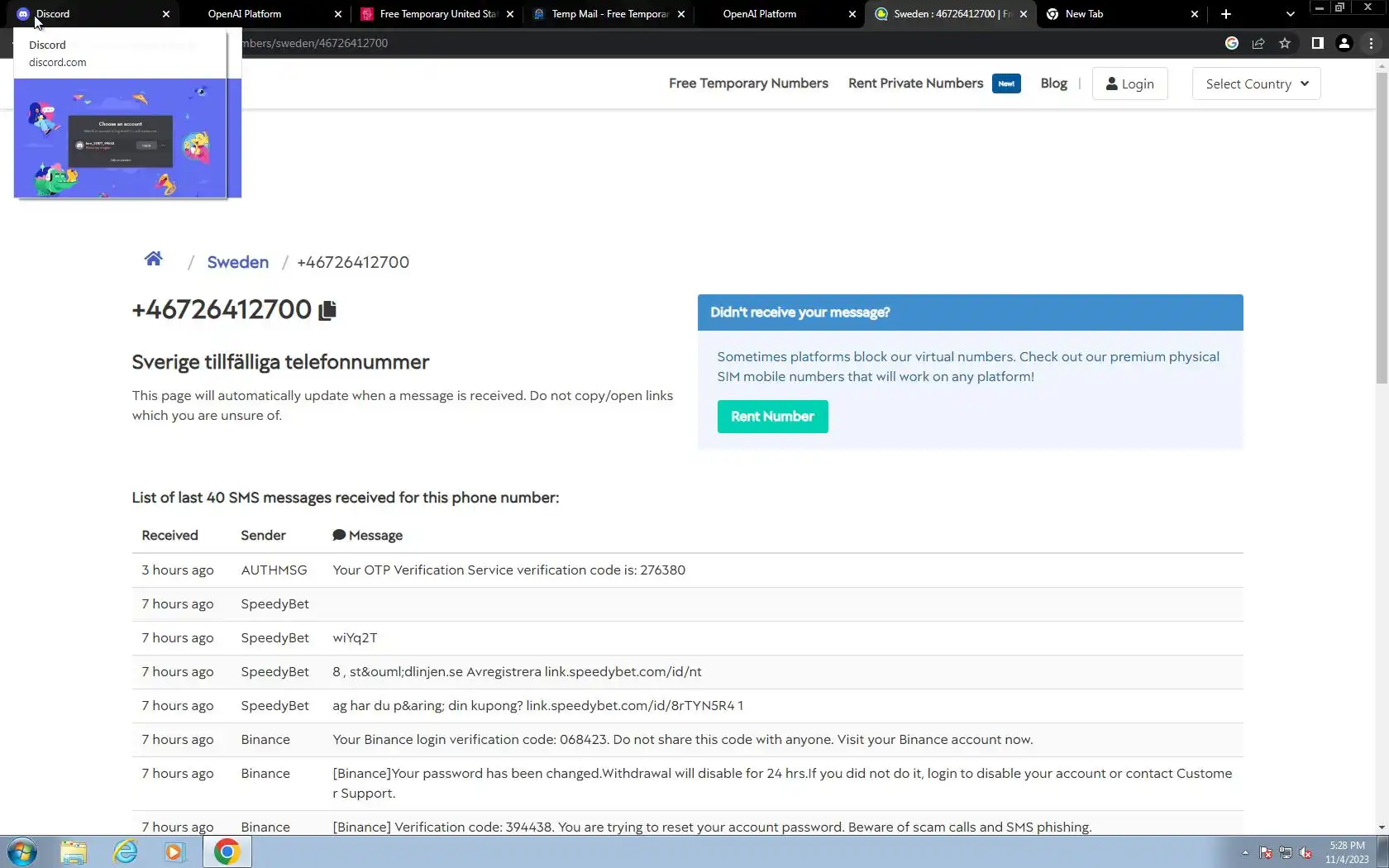
Task: Click the Google icon in the address bar
Action: [x=1232, y=43]
